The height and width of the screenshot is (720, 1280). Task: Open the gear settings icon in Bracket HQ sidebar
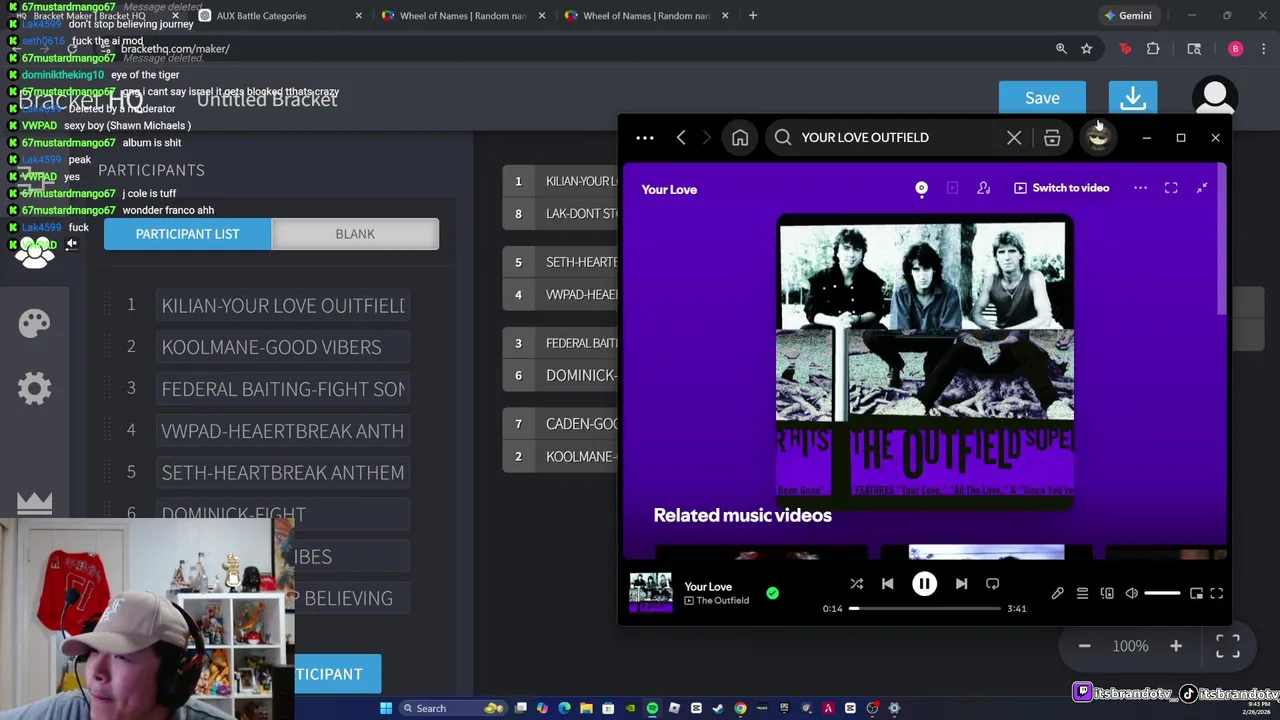coord(34,389)
